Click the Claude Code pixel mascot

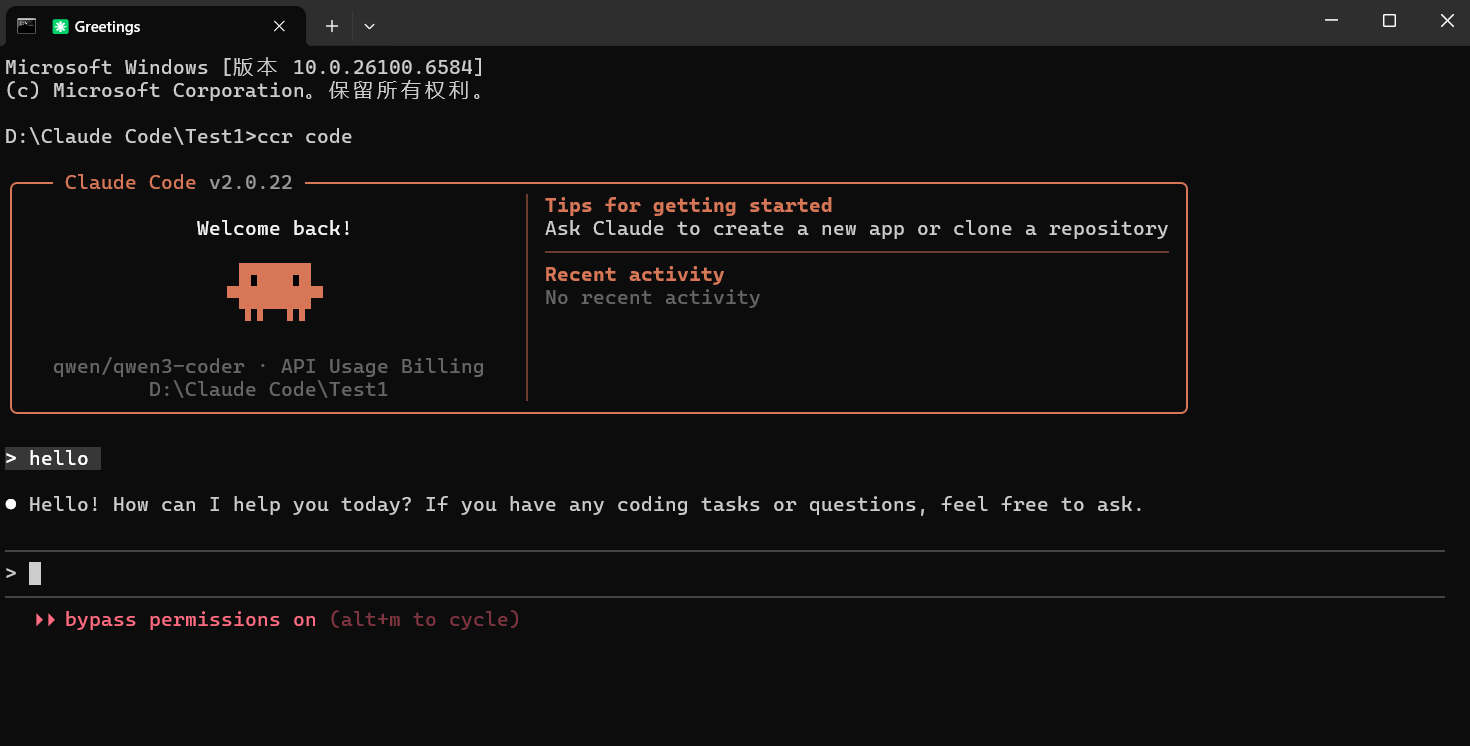click(275, 291)
